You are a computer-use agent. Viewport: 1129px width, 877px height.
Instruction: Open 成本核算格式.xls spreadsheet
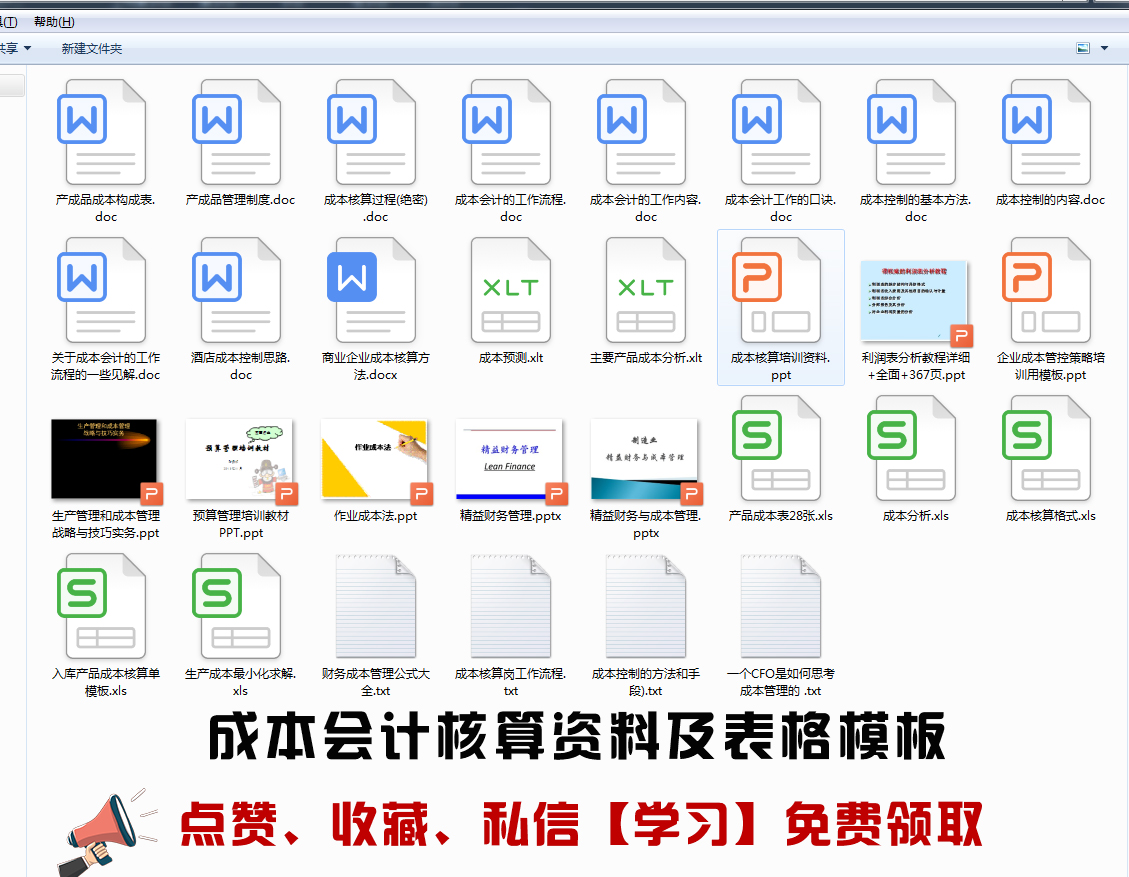click(x=1050, y=447)
